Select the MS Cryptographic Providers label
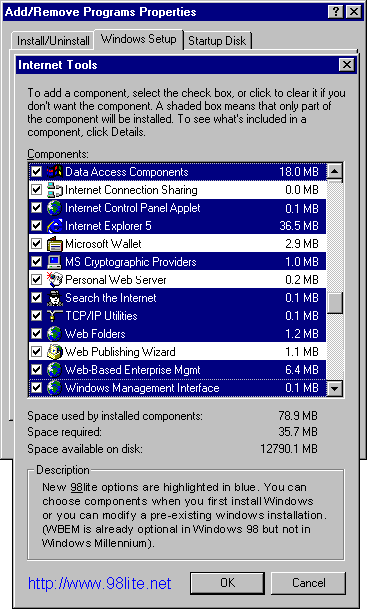The image size is (367, 609). 131,262
